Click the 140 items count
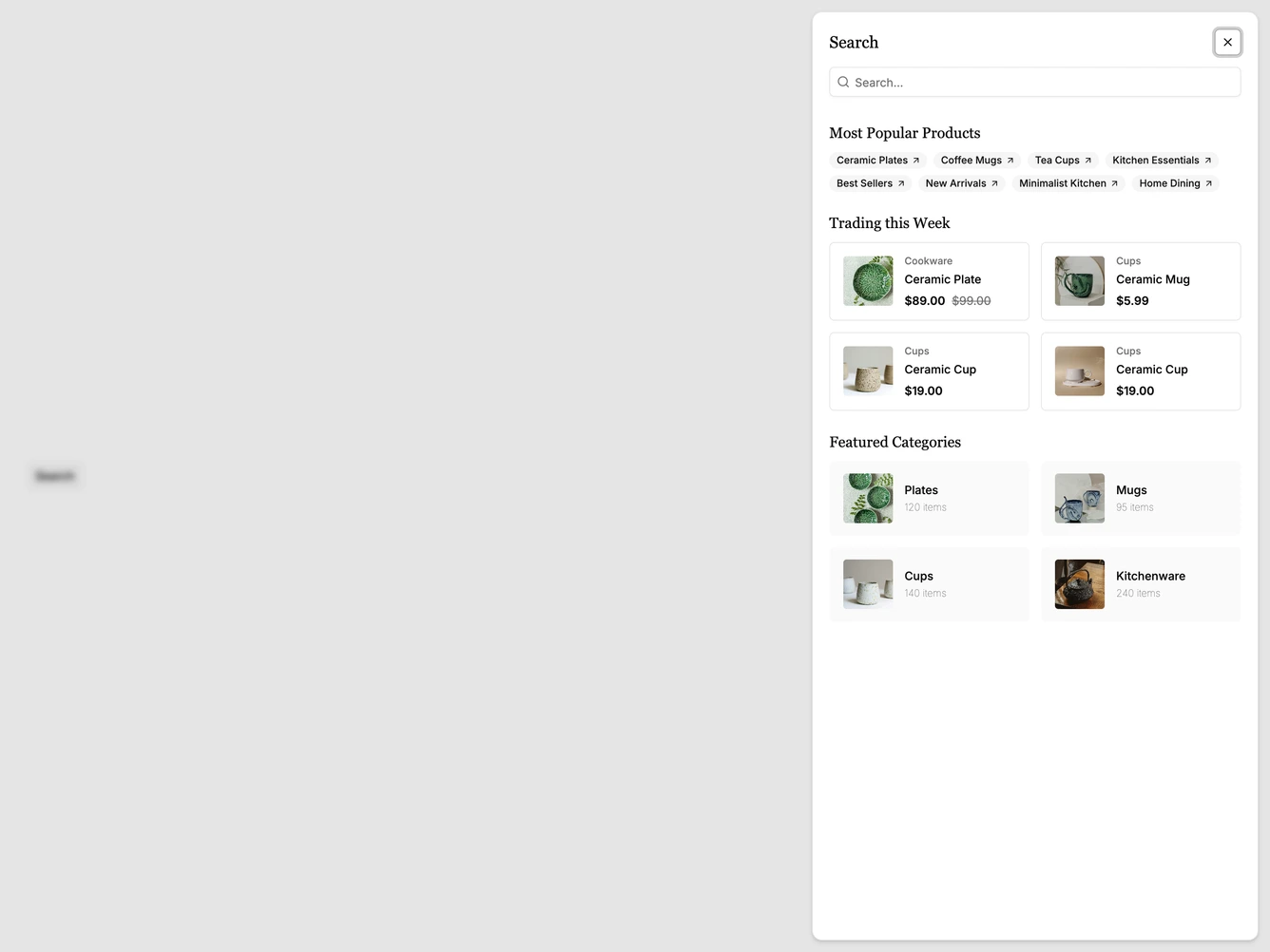Viewport: 1270px width, 952px height. coord(925,593)
